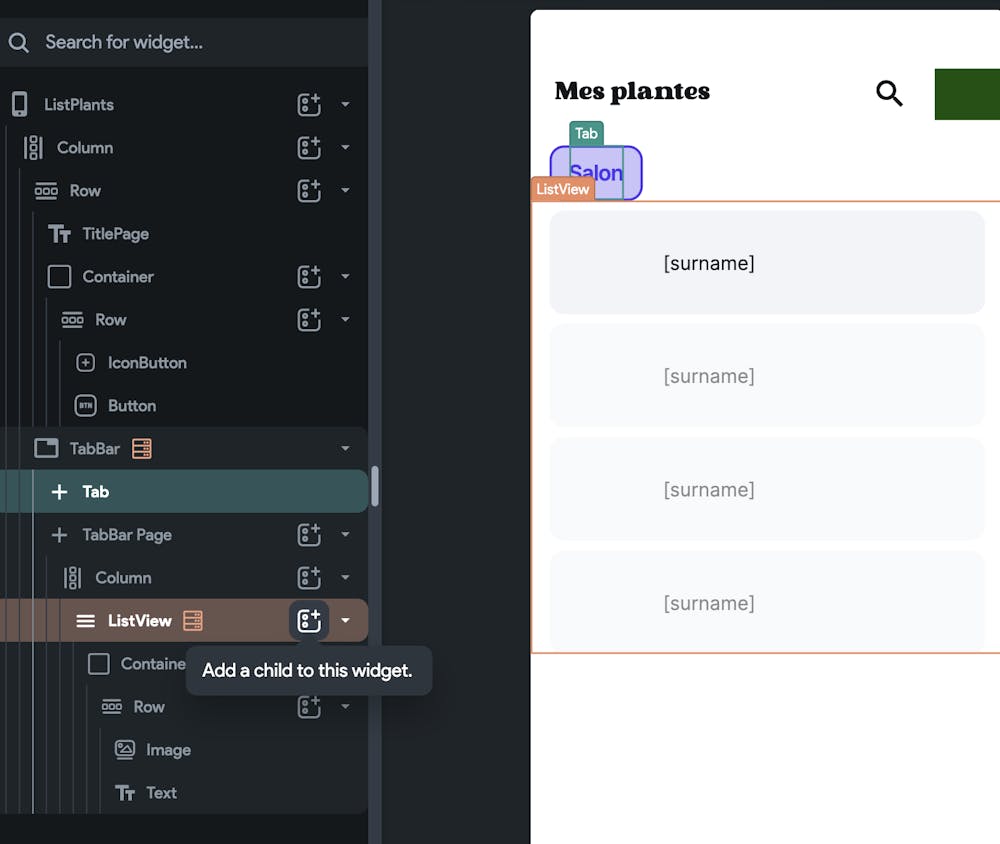Image resolution: width=1000 pixels, height=844 pixels.
Task: Click add-child icon on ListPlants row
Action: pyautogui.click(x=309, y=104)
